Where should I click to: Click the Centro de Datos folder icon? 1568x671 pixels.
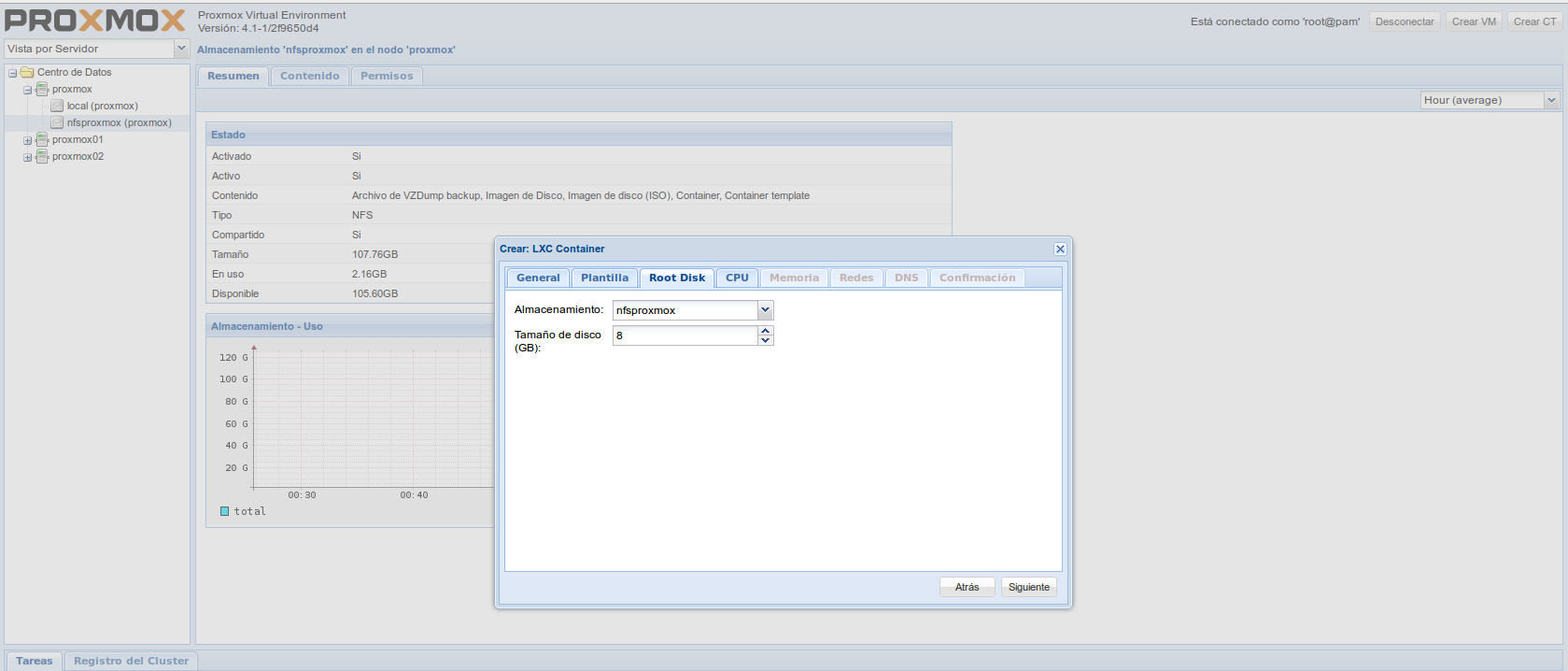tap(27, 73)
